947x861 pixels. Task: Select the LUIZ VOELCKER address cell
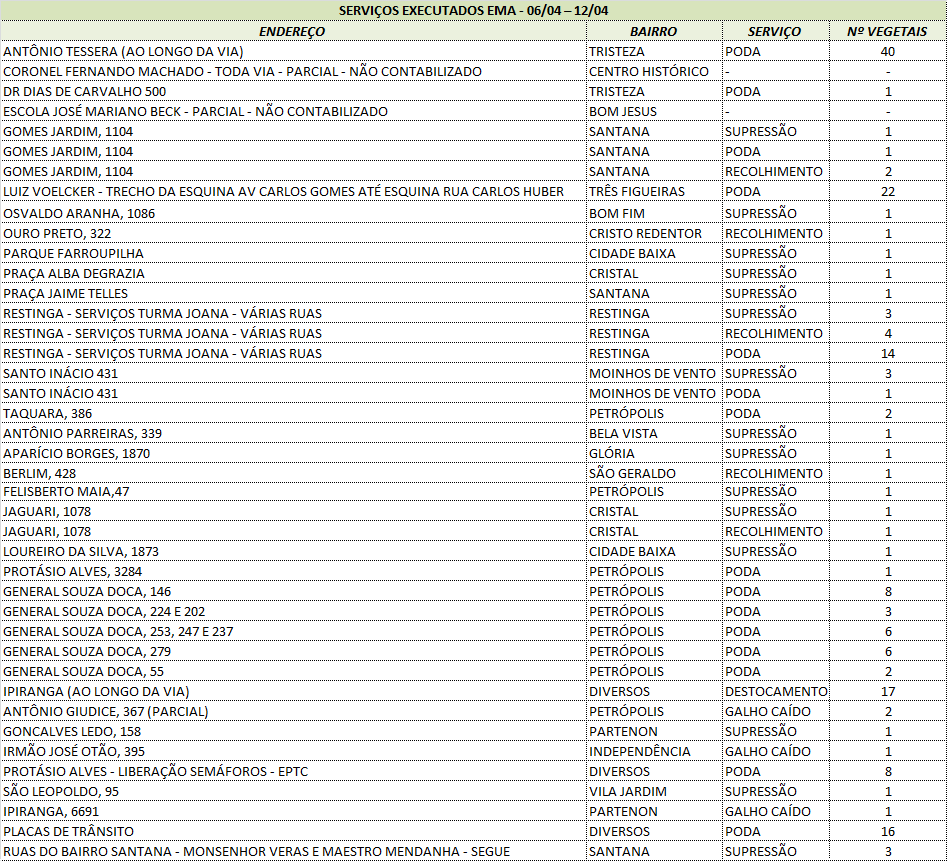click(x=283, y=191)
